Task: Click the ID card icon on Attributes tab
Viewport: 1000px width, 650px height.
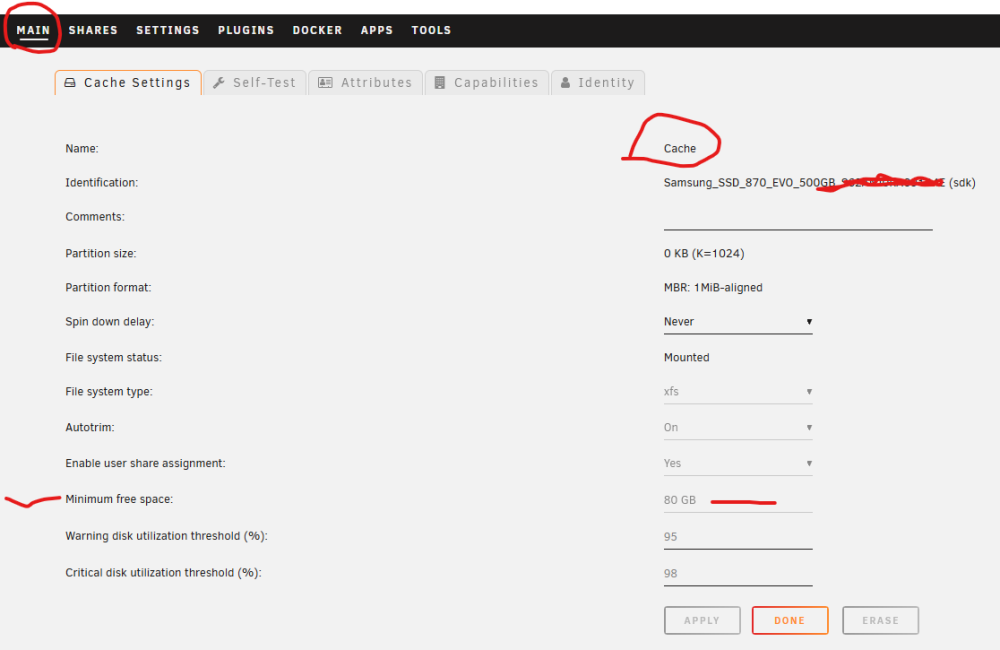Action: [325, 83]
